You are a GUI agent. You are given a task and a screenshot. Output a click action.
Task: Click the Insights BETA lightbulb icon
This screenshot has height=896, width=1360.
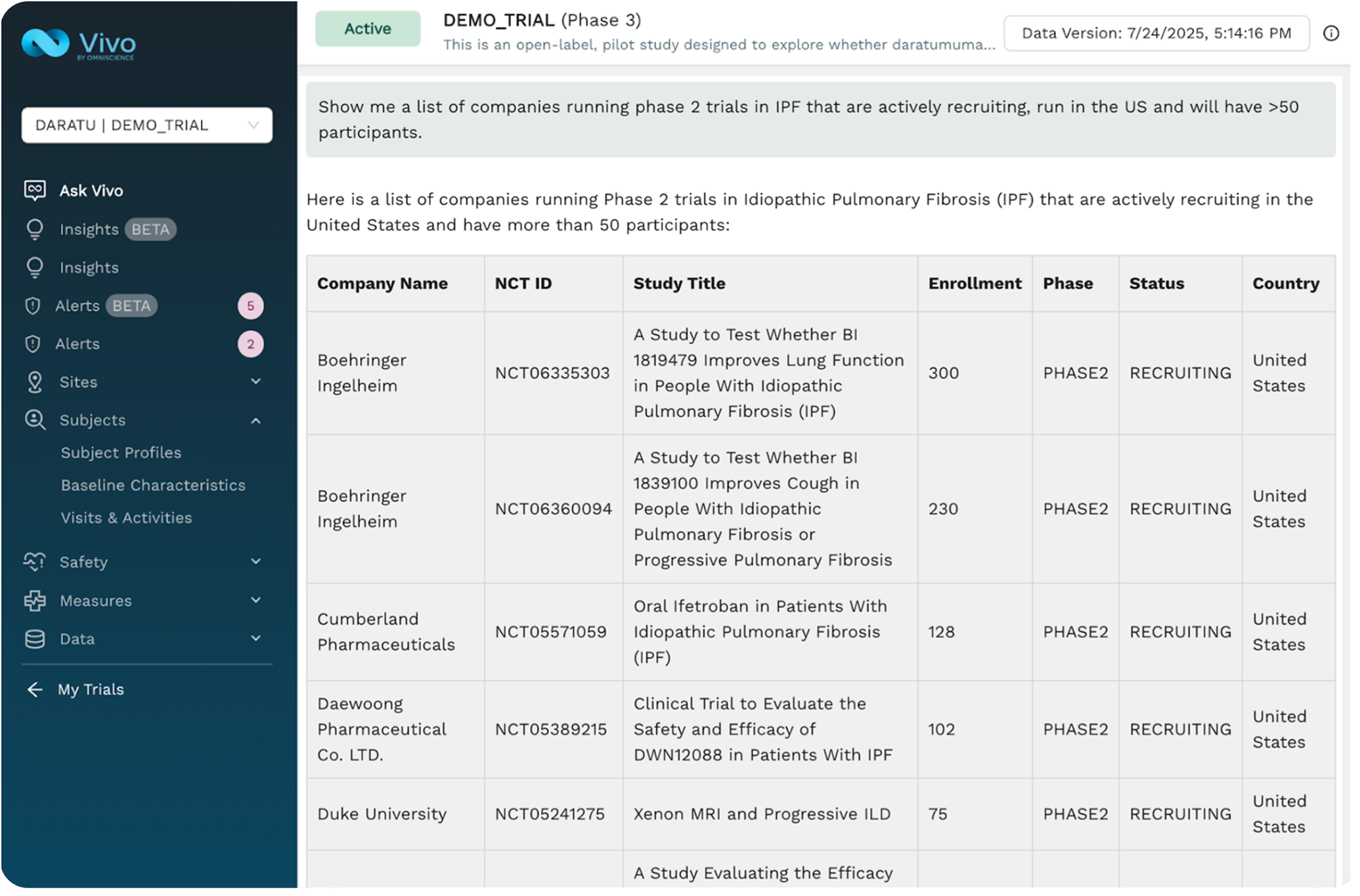[35, 229]
